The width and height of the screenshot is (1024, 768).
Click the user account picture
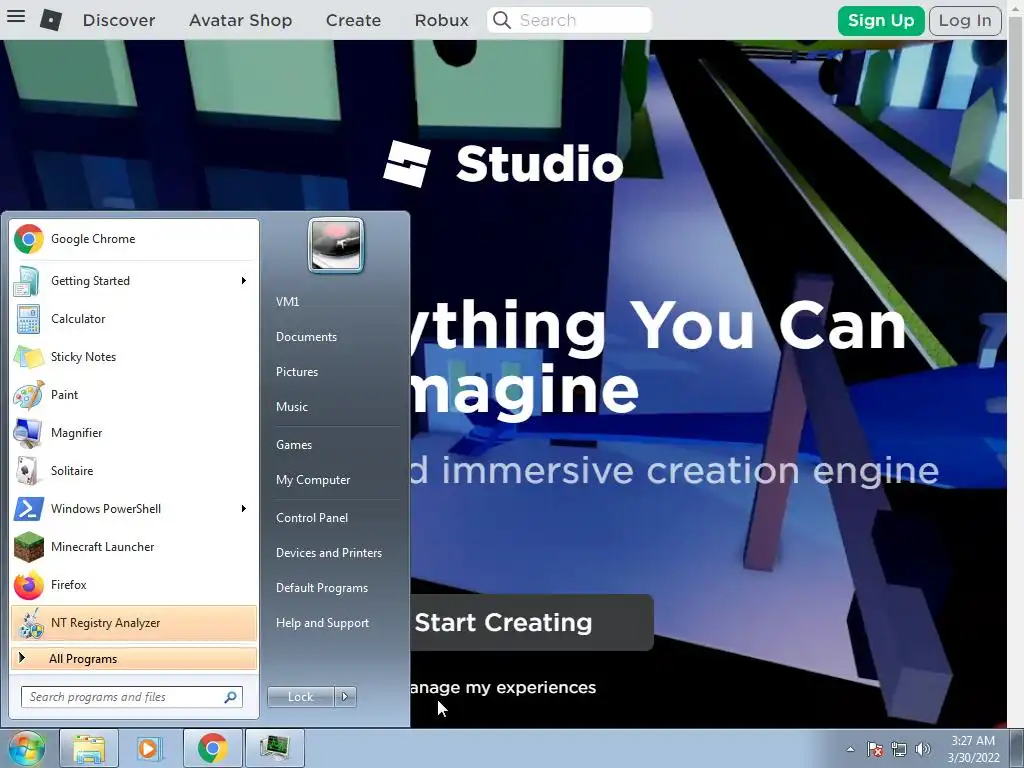point(336,245)
